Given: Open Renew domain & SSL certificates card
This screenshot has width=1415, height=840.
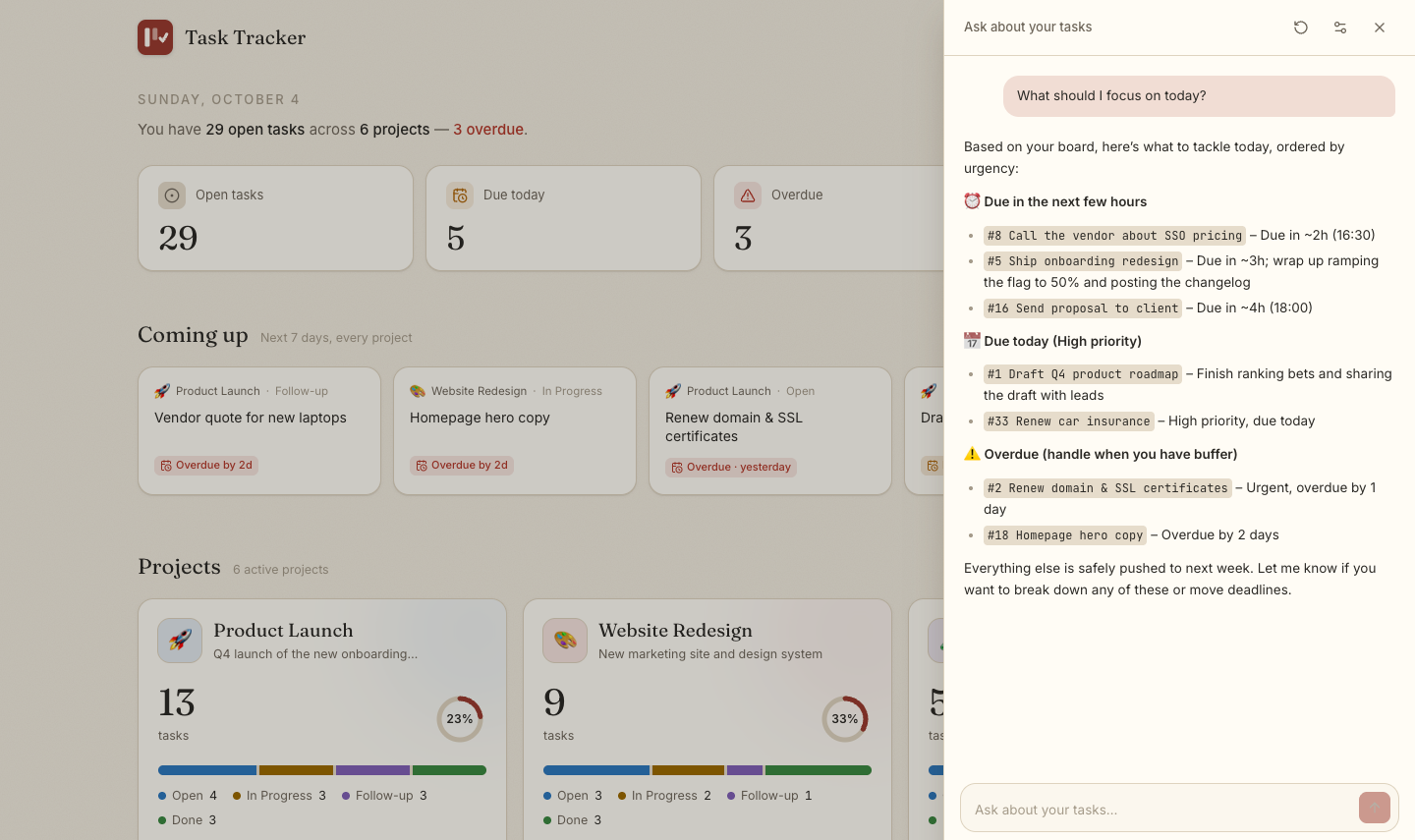Looking at the screenshot, I should point(770,430).
